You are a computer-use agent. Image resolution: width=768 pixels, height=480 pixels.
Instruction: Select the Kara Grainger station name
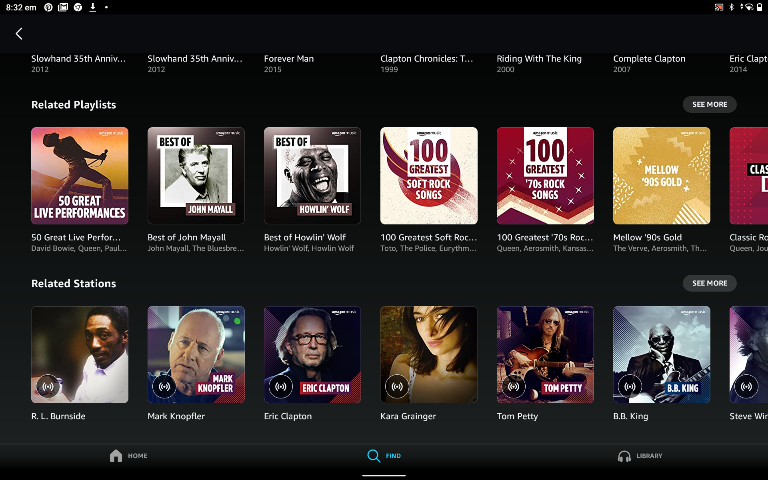tap(408, 416)
